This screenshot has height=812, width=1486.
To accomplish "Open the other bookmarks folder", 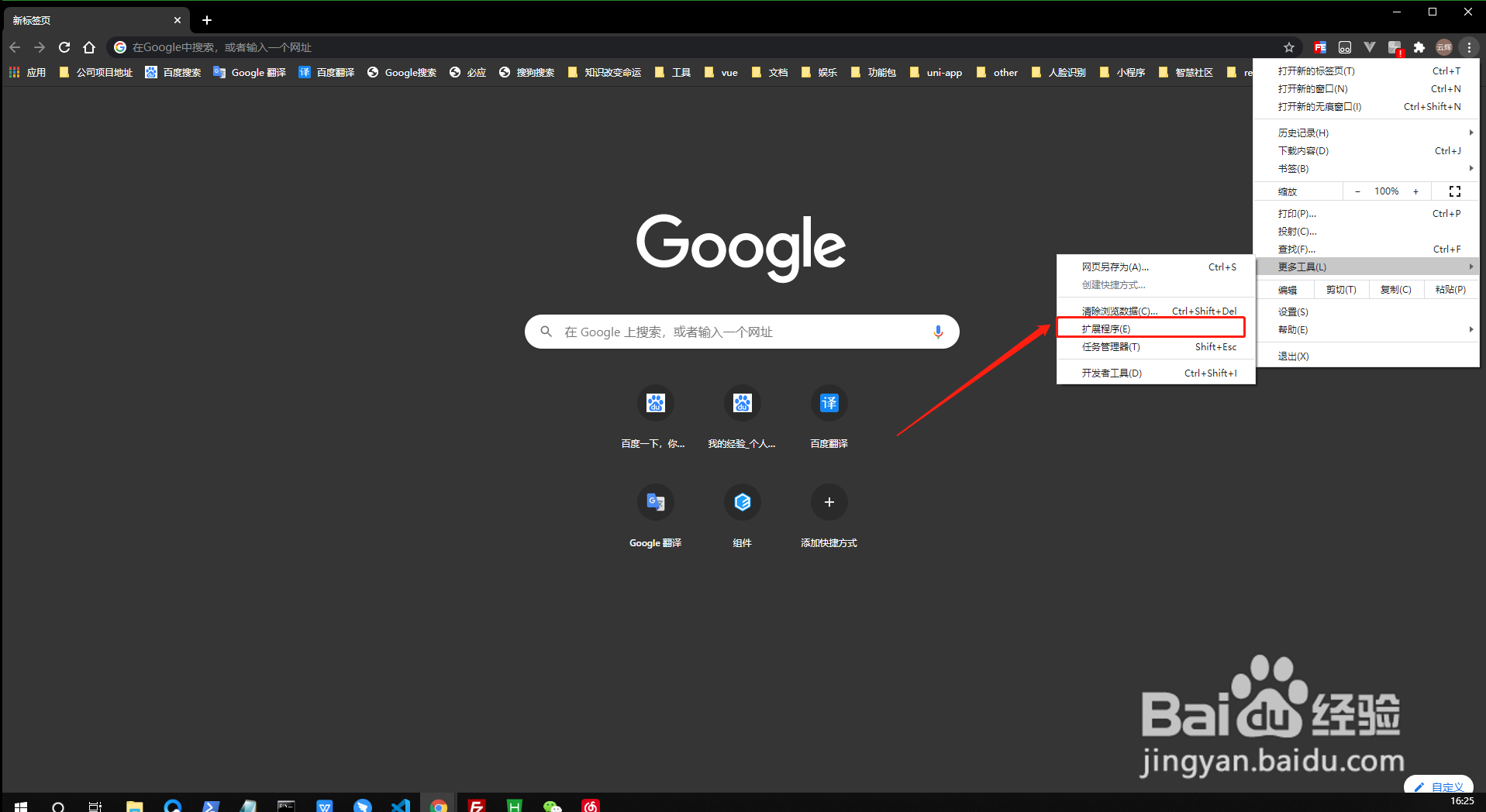I will coord(997,72).
